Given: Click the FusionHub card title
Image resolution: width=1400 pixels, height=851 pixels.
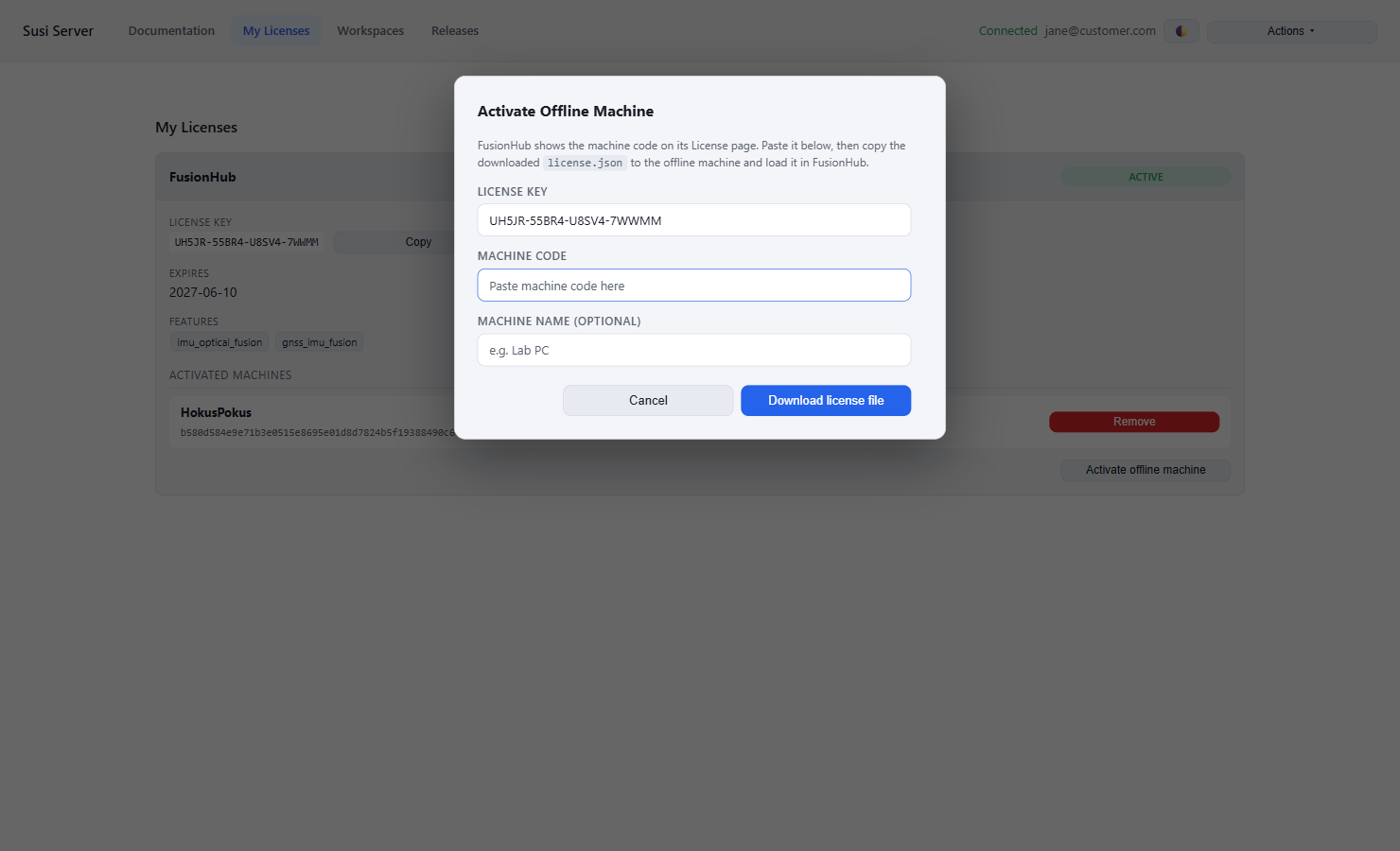Looking at the screenshot, I should click(x=202, y=177).
